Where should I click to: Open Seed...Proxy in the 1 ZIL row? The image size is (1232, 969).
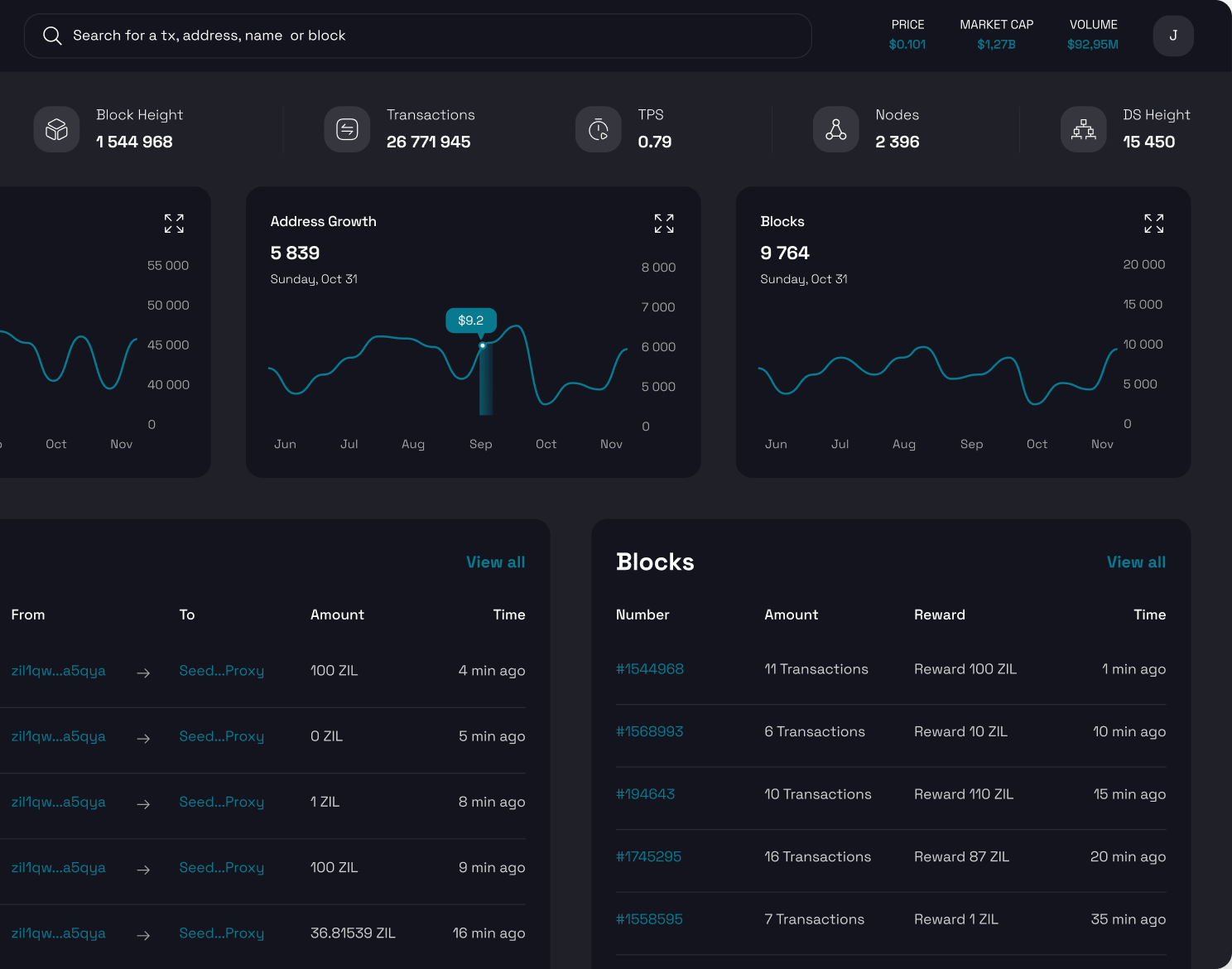(222, 802)
